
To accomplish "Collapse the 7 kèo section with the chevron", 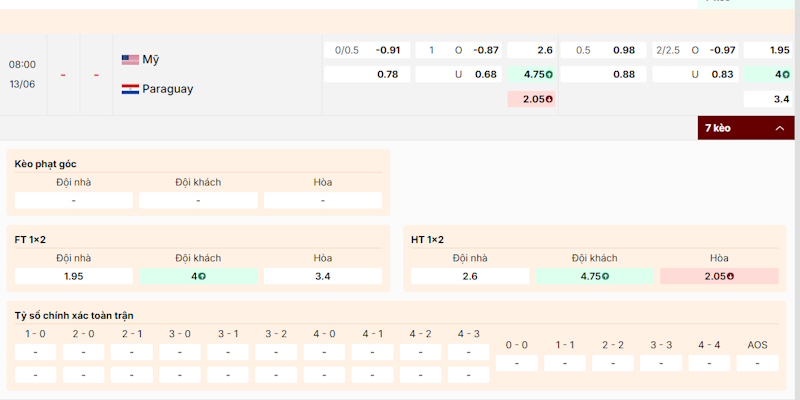I will click(x=780, y=128).
